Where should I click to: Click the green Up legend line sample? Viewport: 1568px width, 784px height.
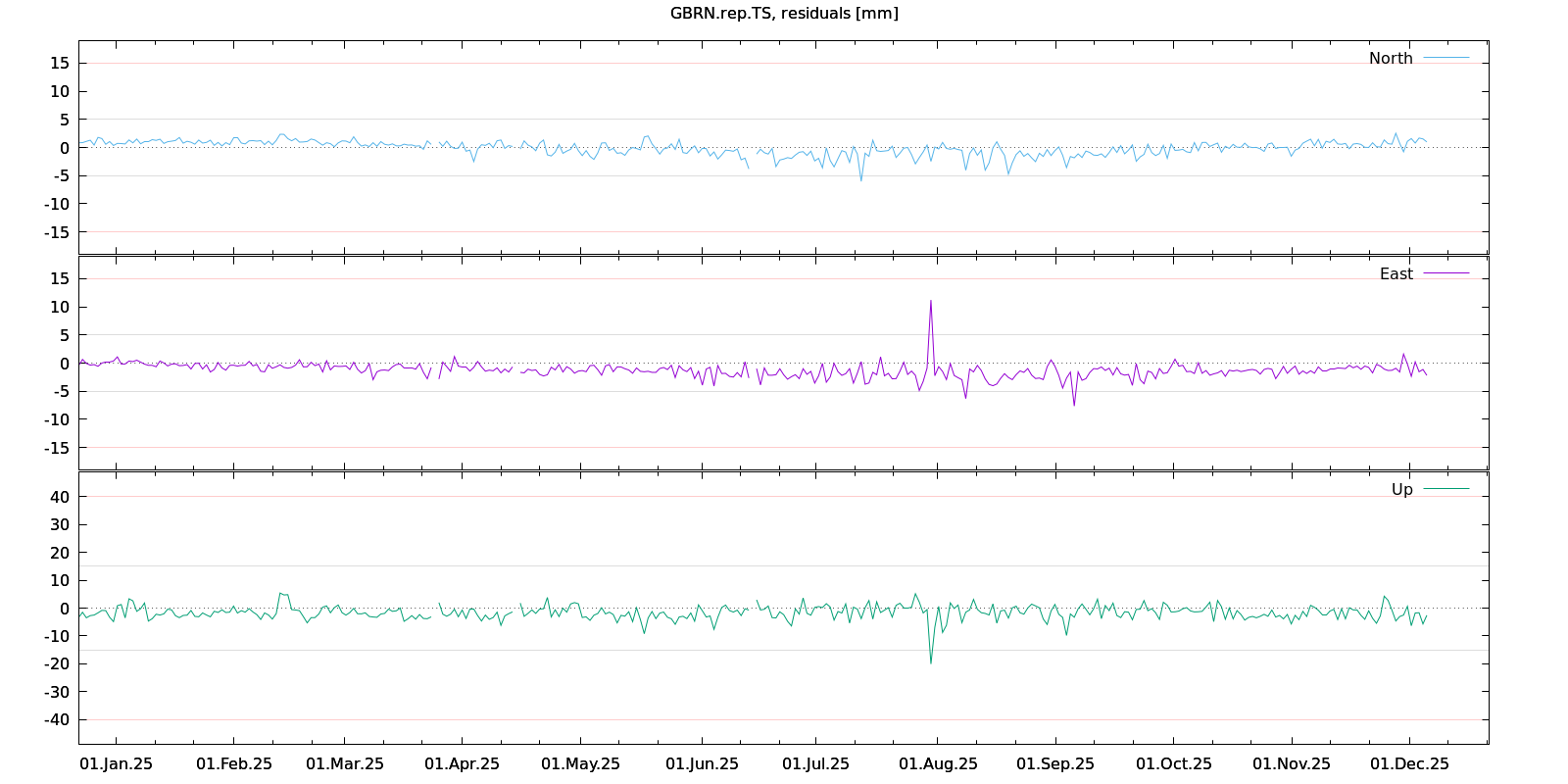coord(1445,489)
